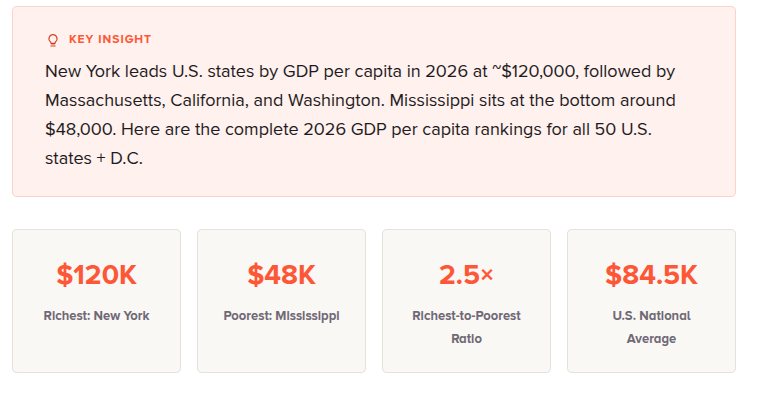
Task: Click the Richest-to-Poorest Ratio caption
Action: (x=466, y=327)
